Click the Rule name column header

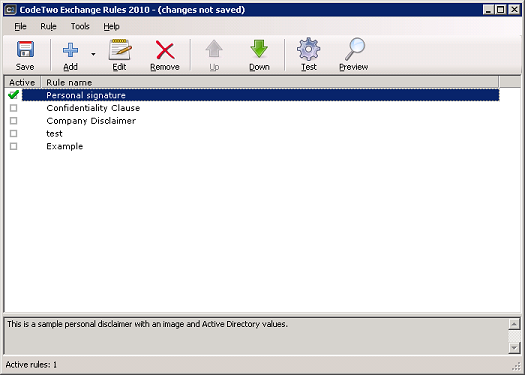[x=270, y=82]
